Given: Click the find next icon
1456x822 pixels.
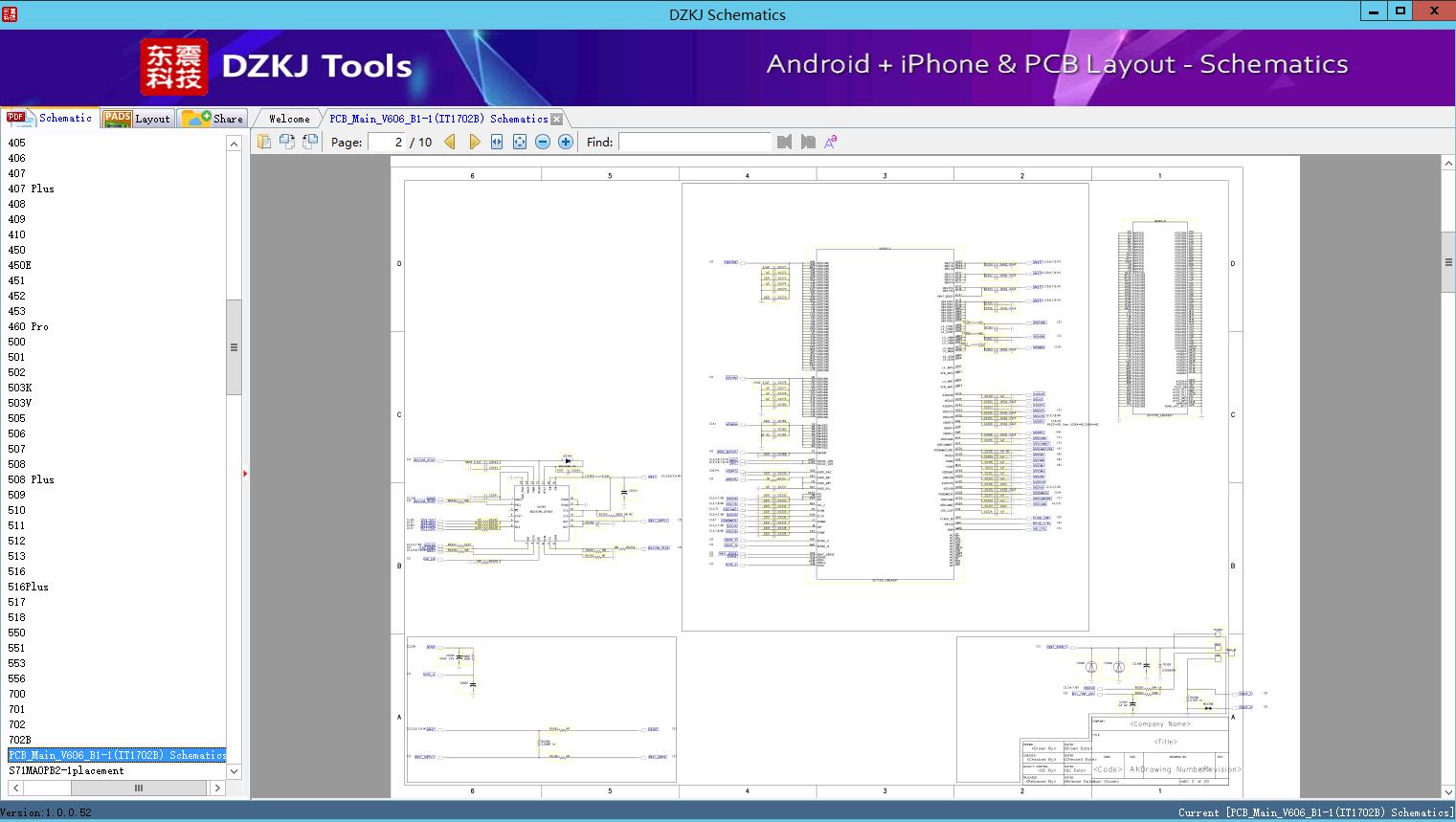Looking at the screenshot, I should coord(808,142).
